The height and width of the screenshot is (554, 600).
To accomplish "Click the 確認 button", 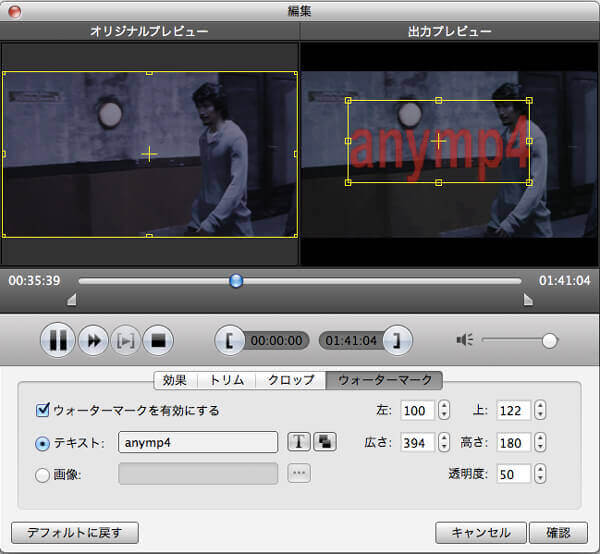I will (558, 533).
